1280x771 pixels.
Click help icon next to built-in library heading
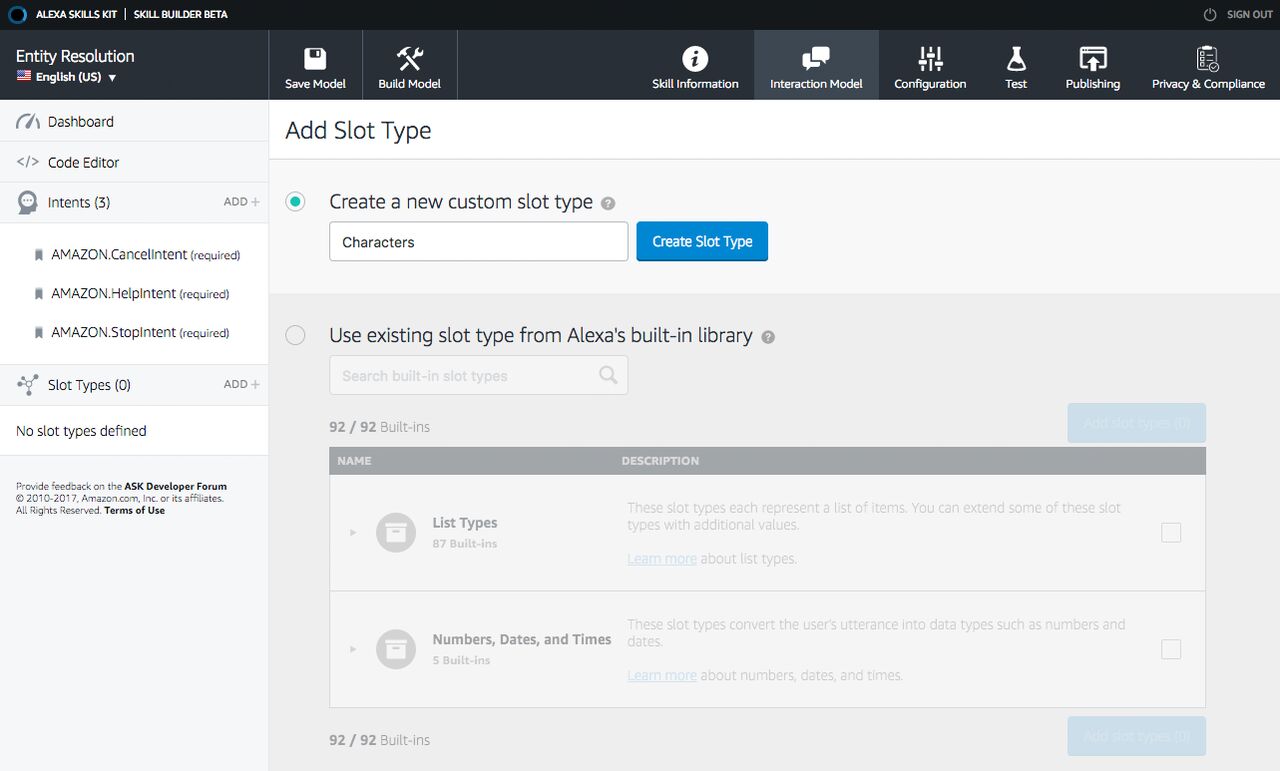point(768,337)
